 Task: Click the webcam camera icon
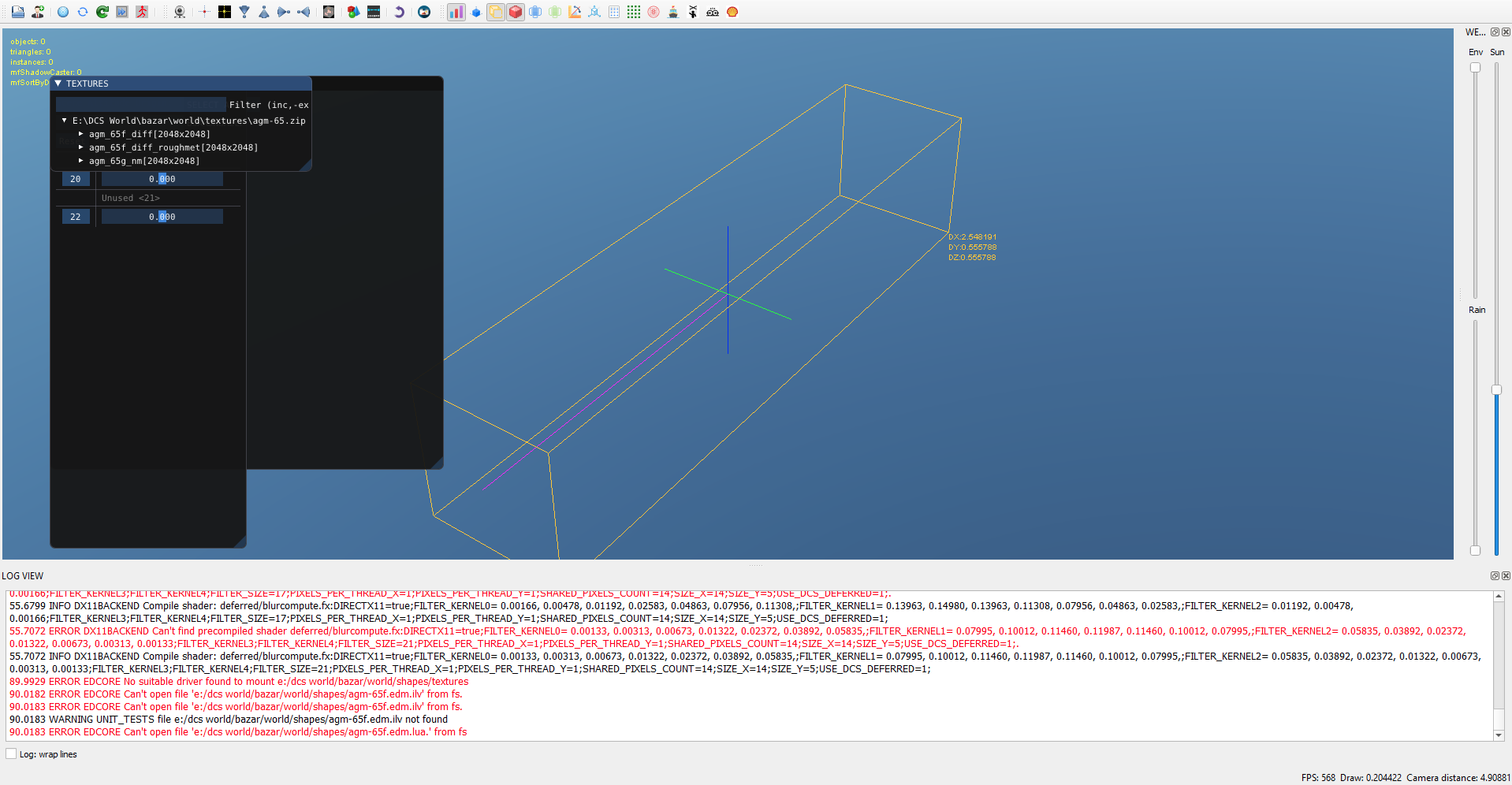[x=180, y=12]
